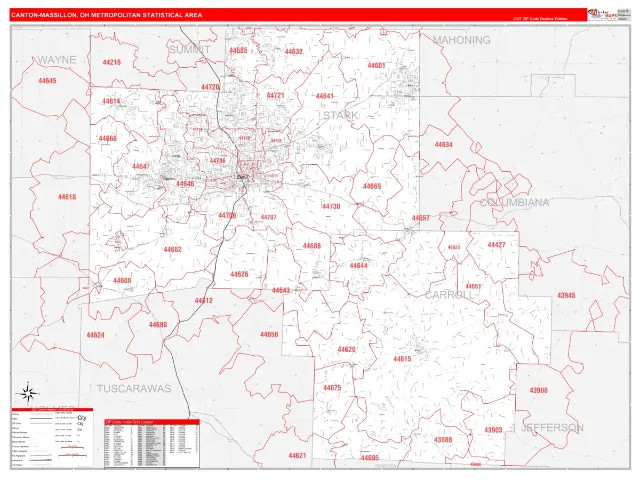Click ZIP code 44685
640x480 pixels.
[238, 51]
